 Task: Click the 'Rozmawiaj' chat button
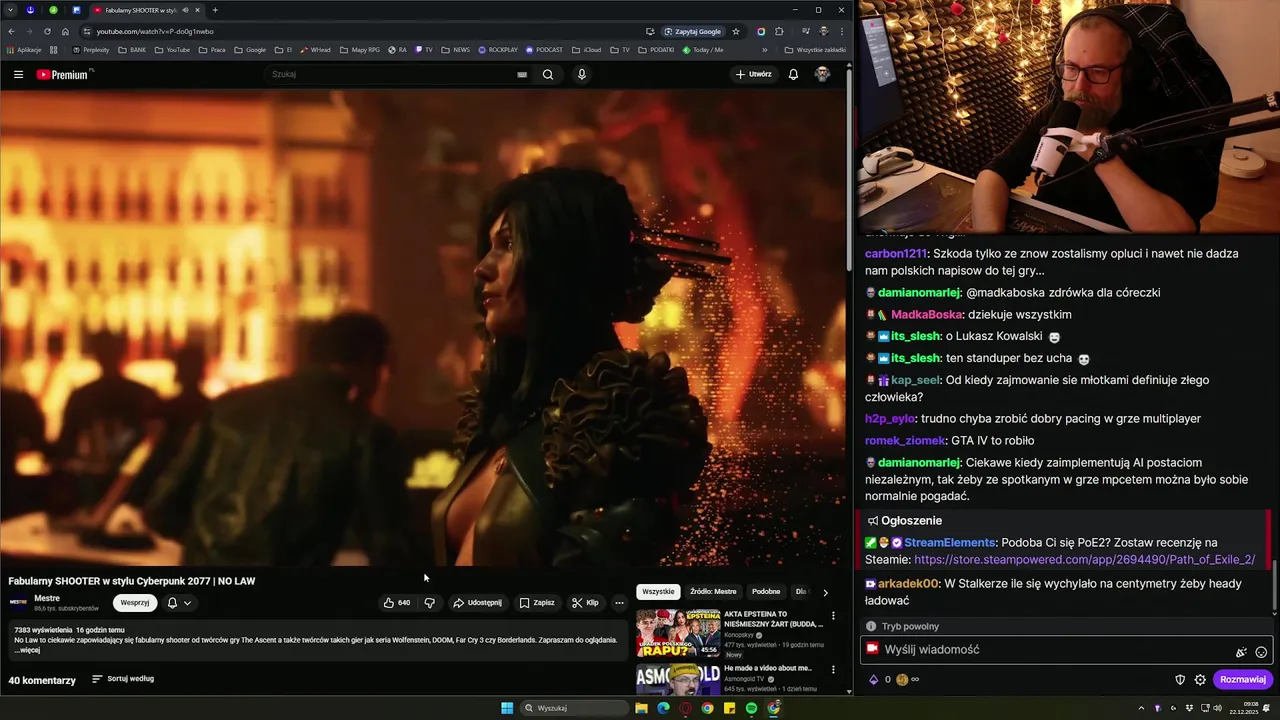click(x=1243, y=680)
